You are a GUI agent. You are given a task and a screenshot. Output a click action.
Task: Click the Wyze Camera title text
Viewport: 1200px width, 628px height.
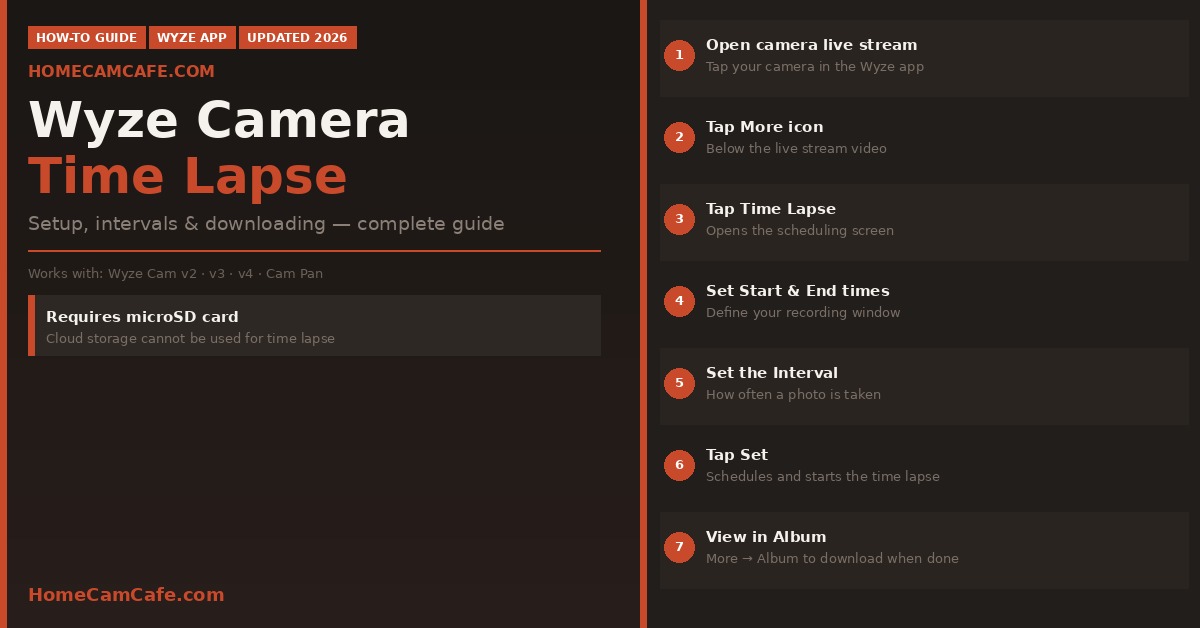point(219,121)
